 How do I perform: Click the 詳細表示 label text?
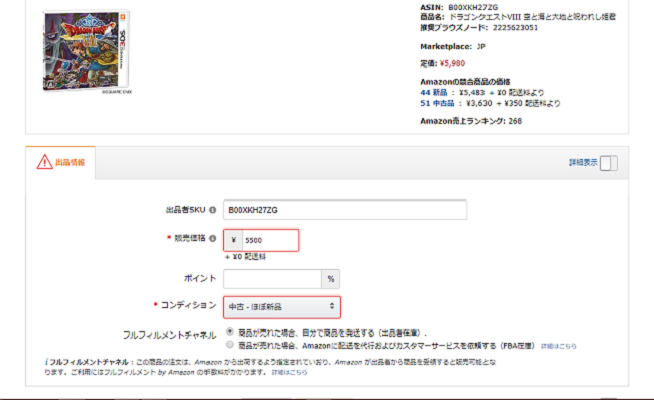(583, 163)
